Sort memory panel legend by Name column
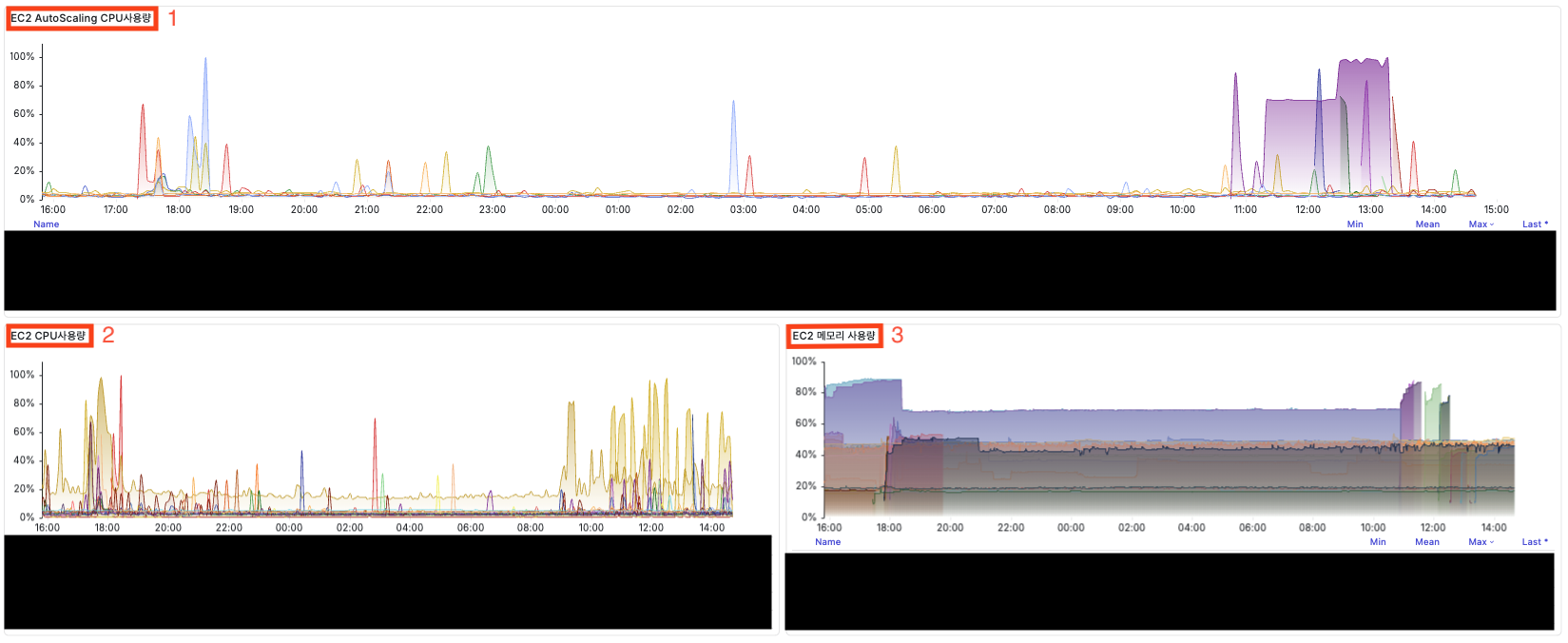 828,542
